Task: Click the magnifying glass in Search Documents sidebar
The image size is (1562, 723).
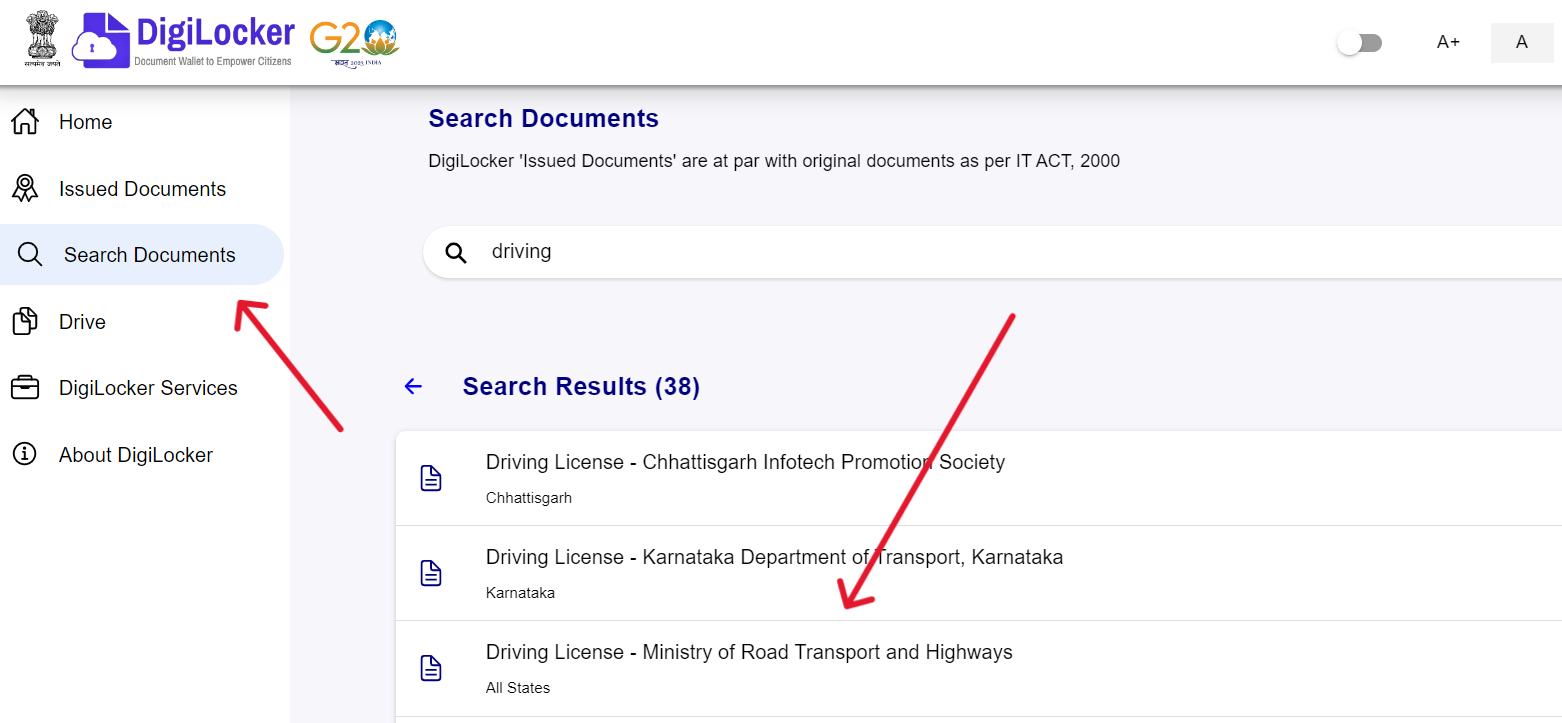Action: (x=30, y=253)
